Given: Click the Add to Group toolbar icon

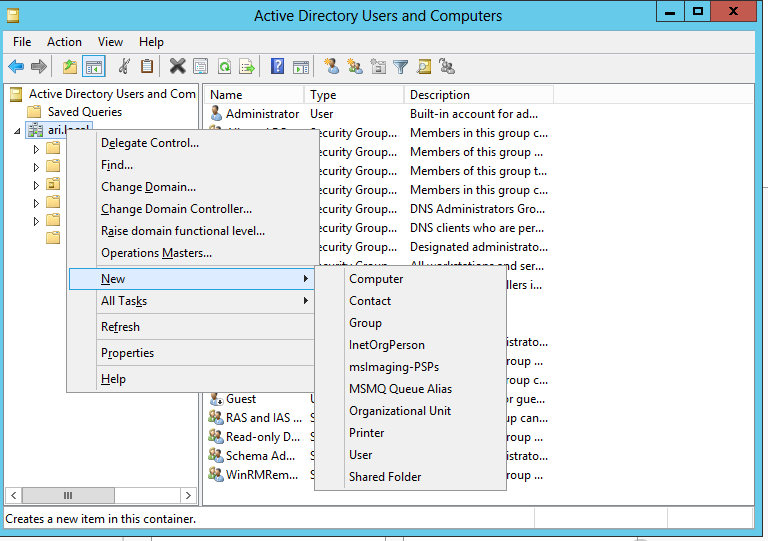Looking at the screenshot, I should tap(447, 66).
